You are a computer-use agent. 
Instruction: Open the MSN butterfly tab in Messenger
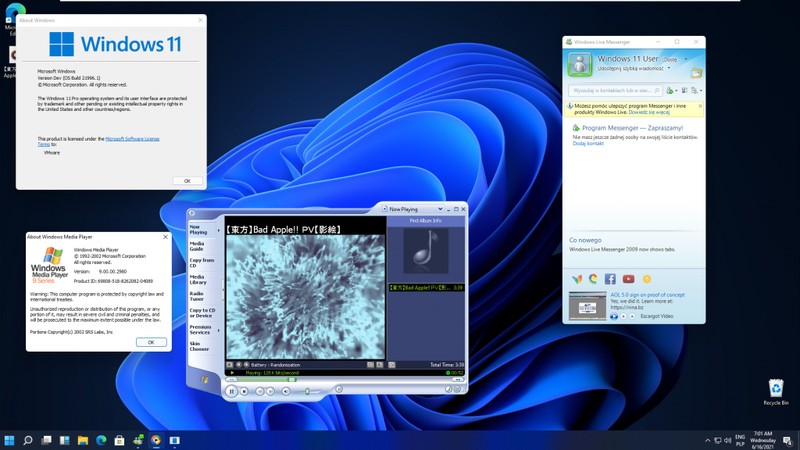point(577,279)
